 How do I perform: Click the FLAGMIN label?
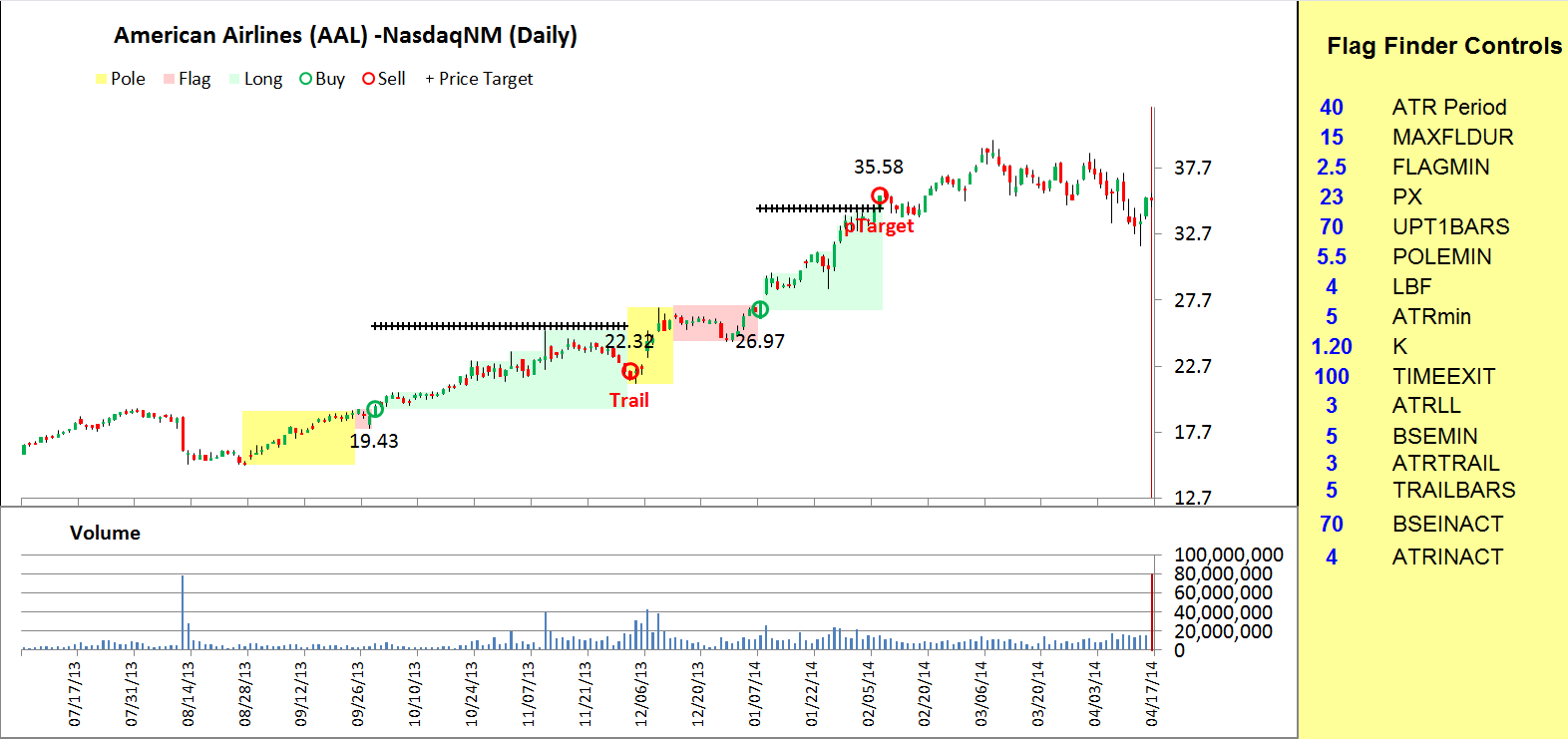click(1441, 167)
